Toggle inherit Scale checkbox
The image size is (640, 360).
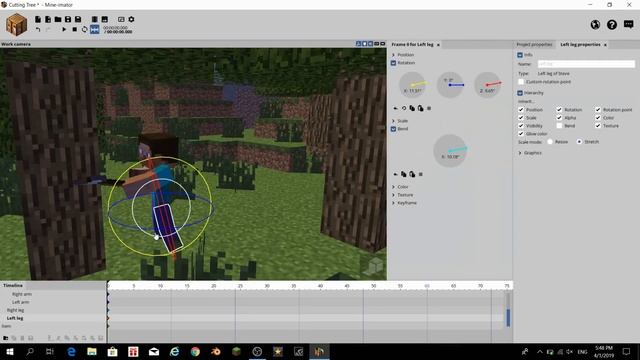521,118
